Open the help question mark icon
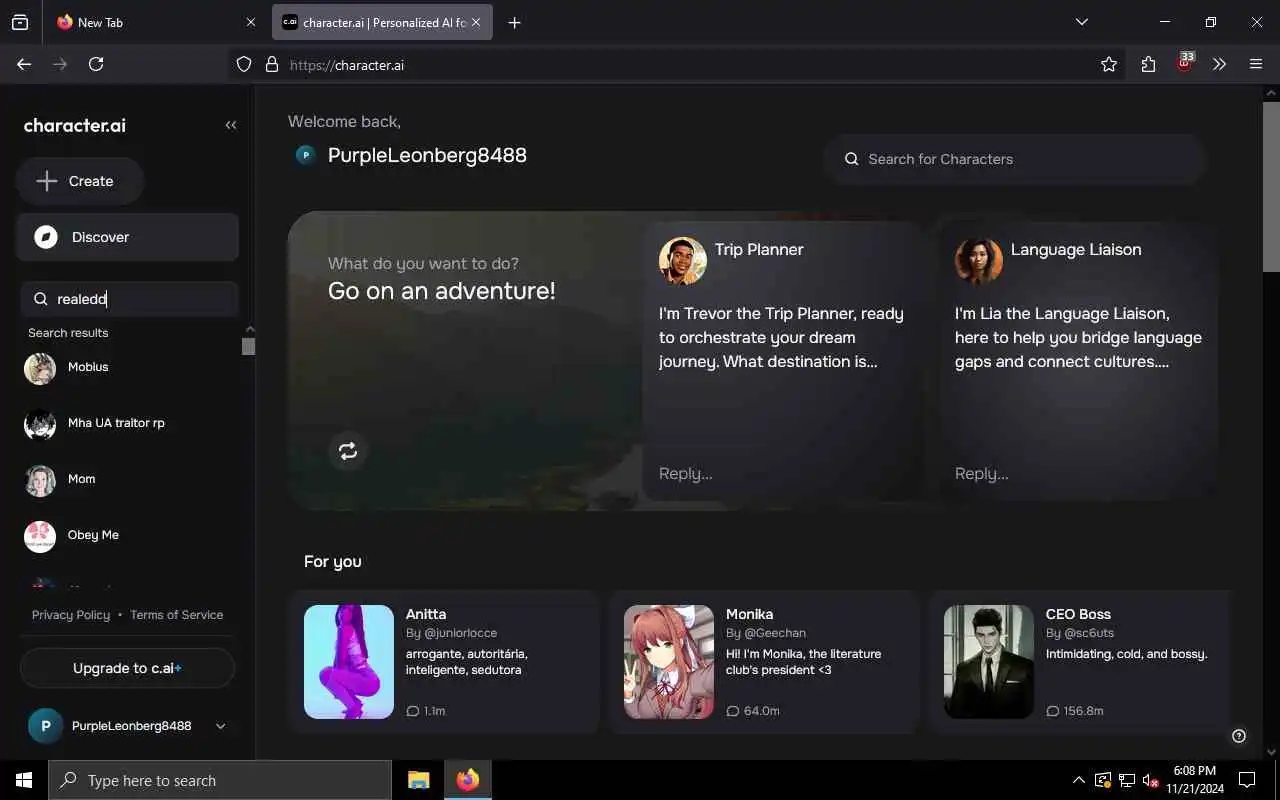Viewport: 1280px width, 800px height. (x=1239, y=736)
